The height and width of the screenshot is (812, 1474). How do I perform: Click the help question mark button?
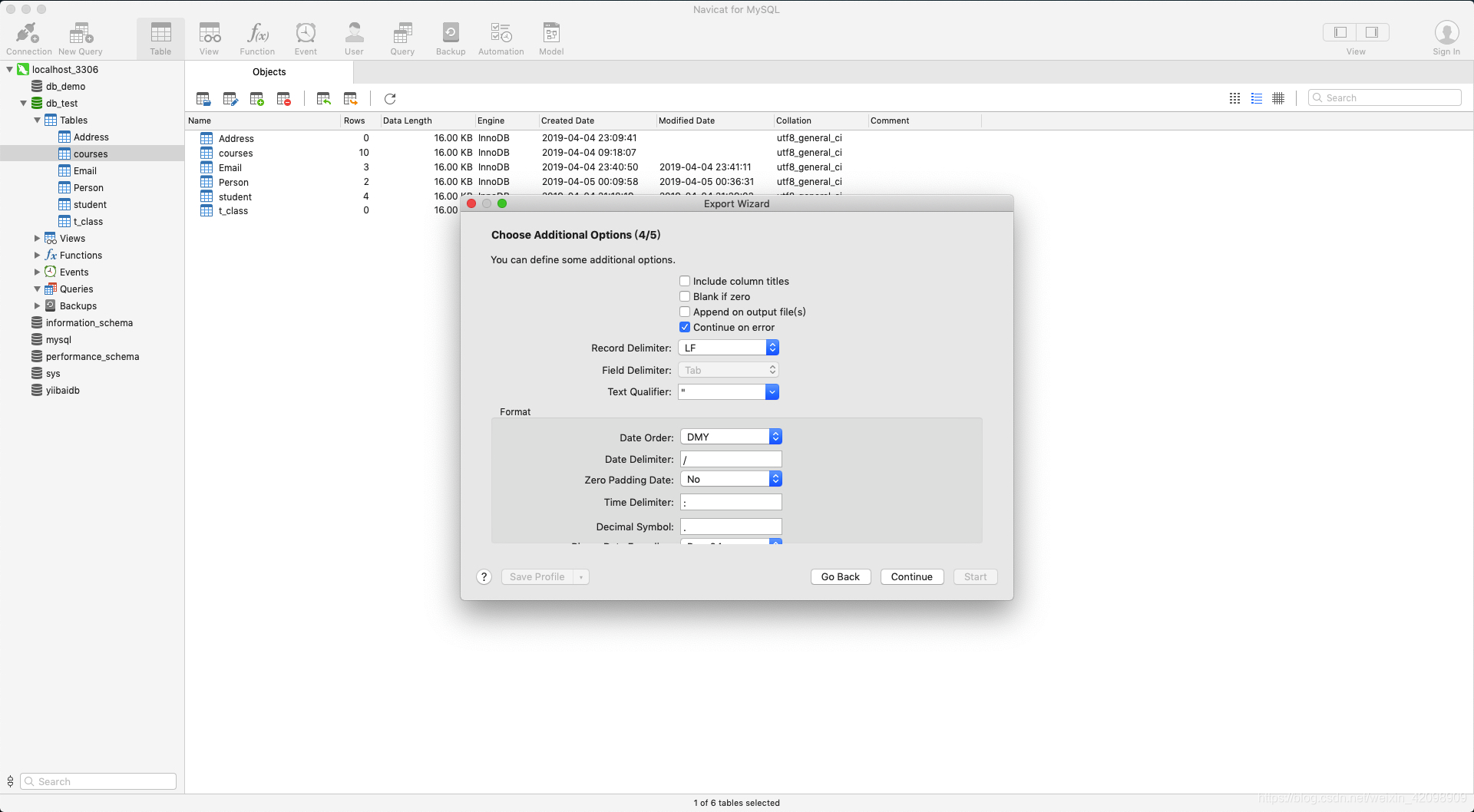(484, 577)
